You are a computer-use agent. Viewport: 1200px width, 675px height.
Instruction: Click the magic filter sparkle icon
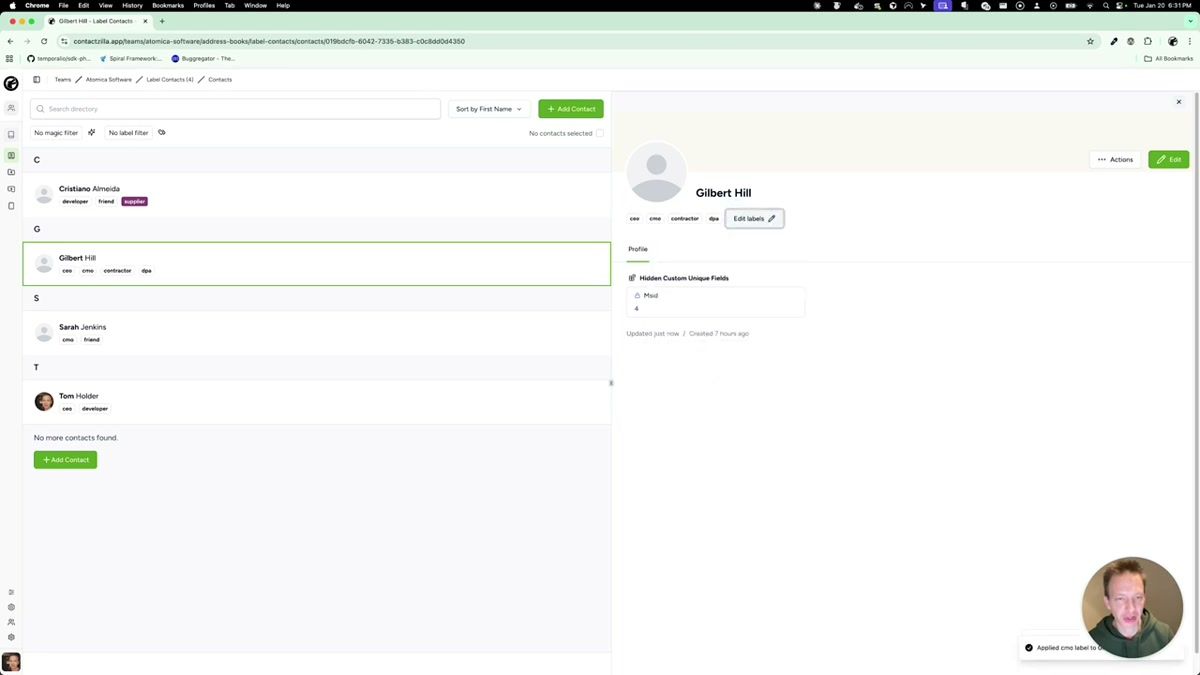[x=91, y=132]
